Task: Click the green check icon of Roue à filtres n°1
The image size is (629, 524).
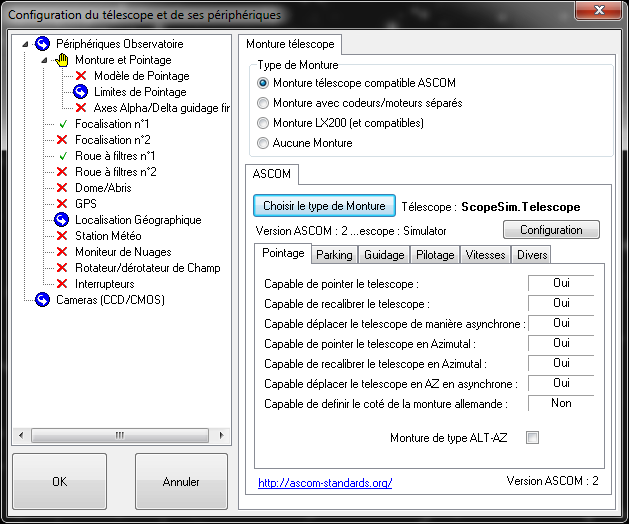Action: click(x=63, y=156)
